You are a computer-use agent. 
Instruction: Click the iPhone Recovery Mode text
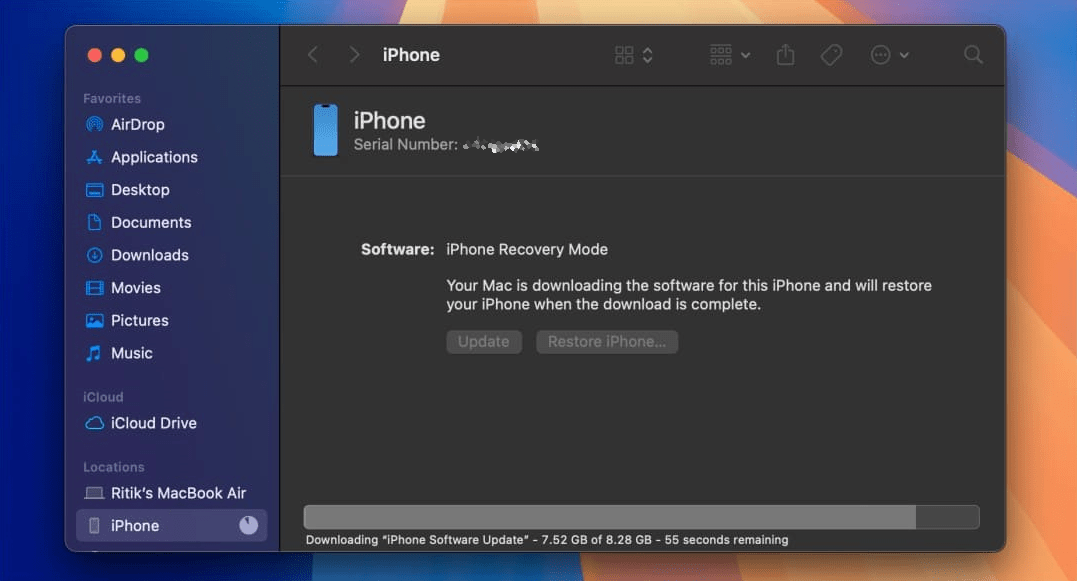[527, 249]
